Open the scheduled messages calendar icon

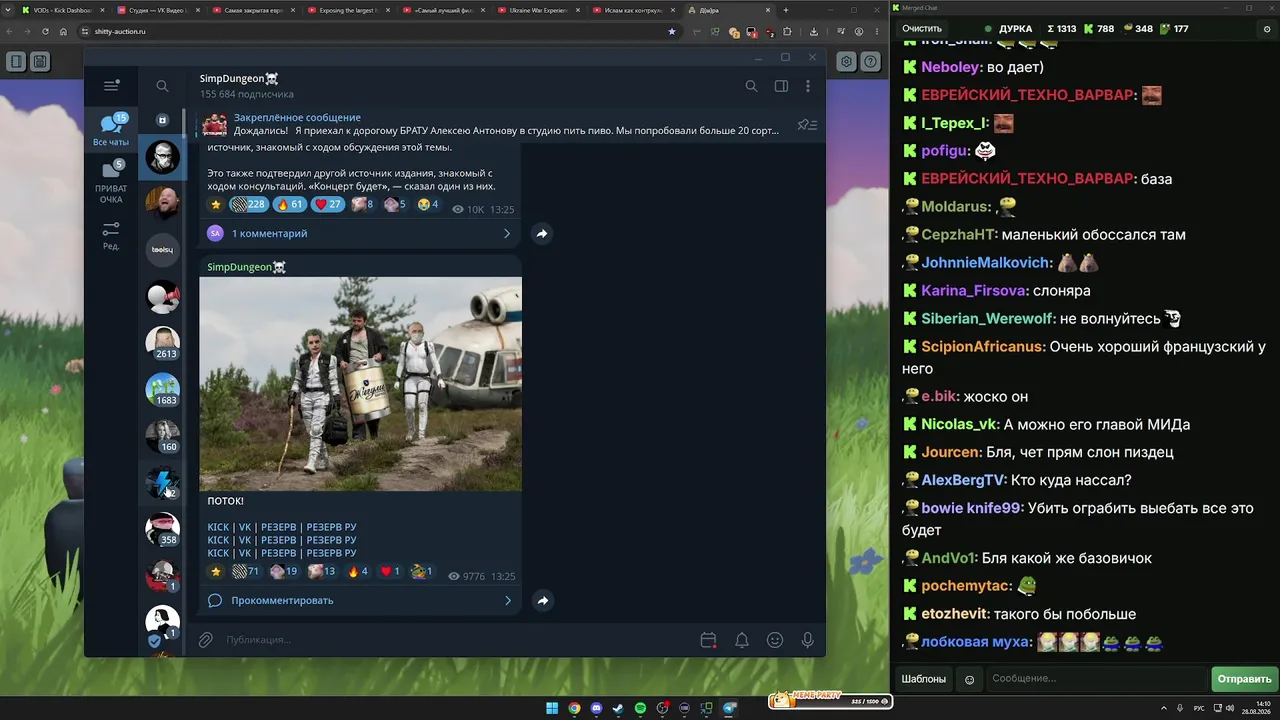tap(708, 640)
